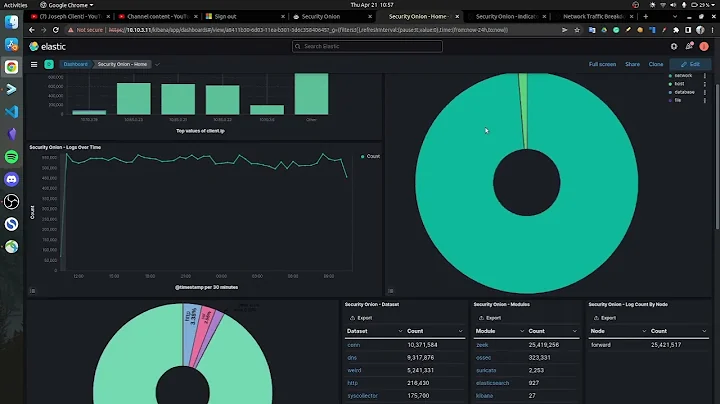The height and width of the screenshot is (404, 720).
Task: Toggle the file legend entry
Action: (x=675, y=101)
